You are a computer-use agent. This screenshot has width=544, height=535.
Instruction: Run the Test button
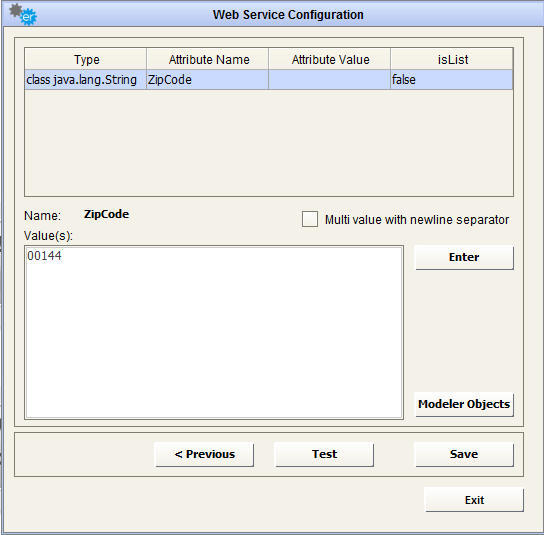[324, 454]
